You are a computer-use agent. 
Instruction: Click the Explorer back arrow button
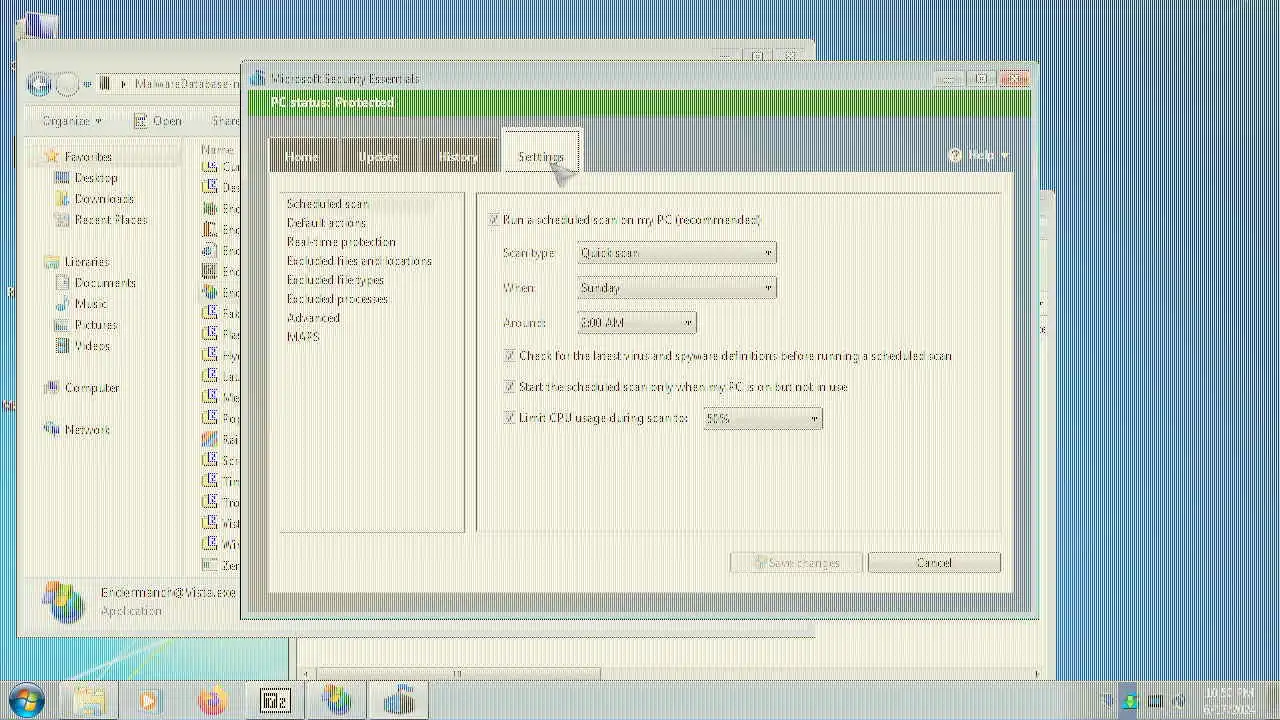(39, 84)
